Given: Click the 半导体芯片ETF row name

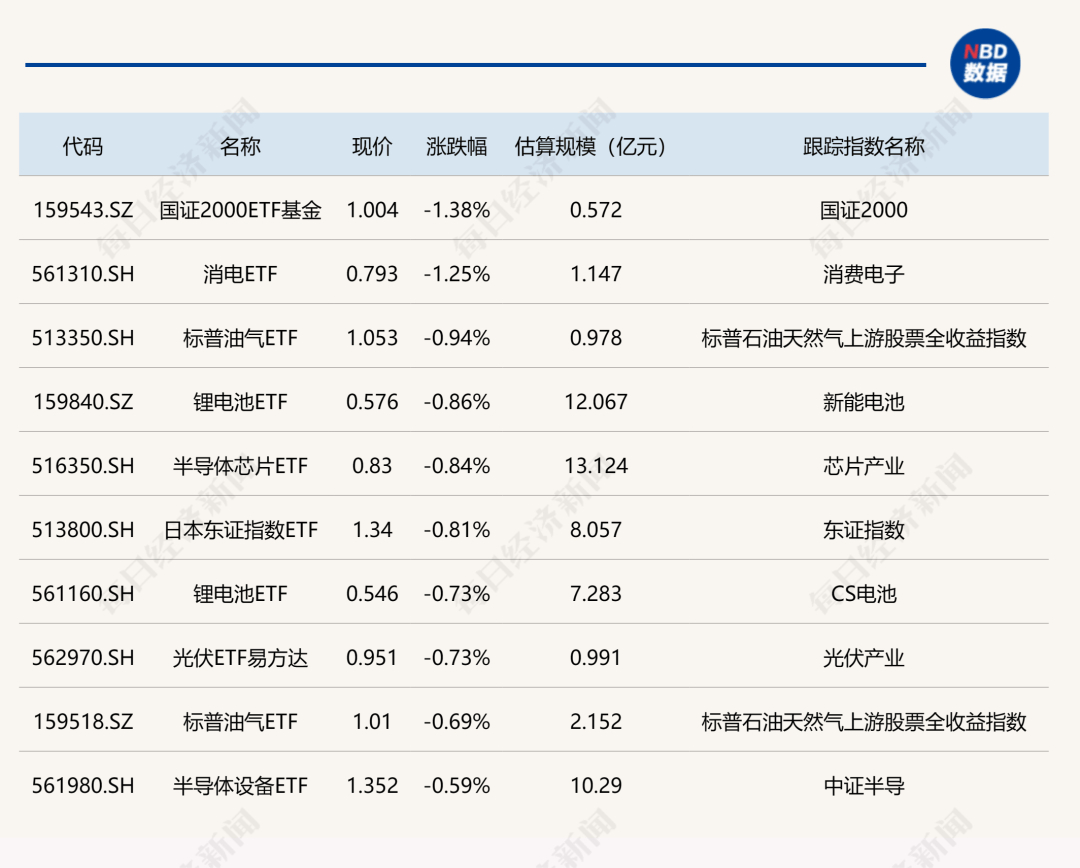Looking at the screenshot, I should pyautogui.click(x=240, y=466).
